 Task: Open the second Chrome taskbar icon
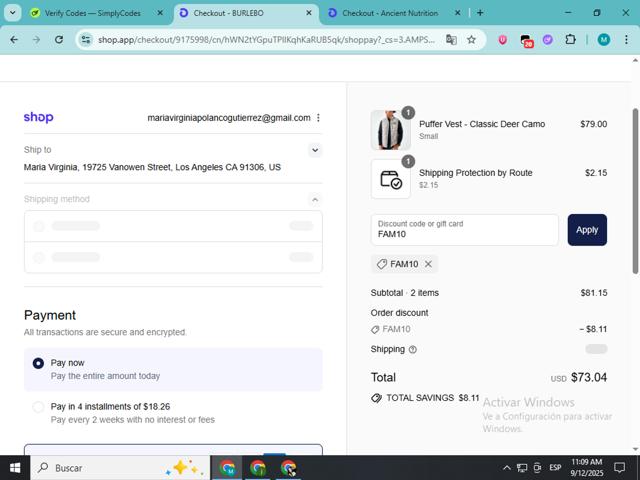click(258, 468)
